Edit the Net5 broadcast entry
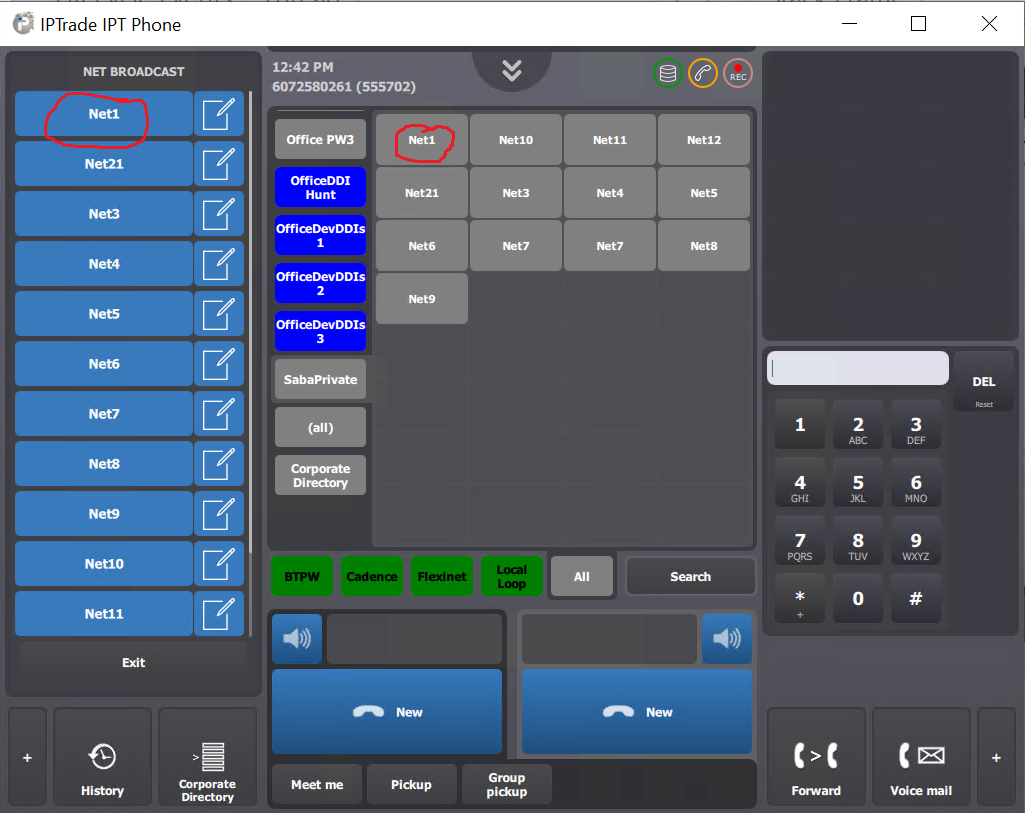The width and height of the screenshot is (1025, 813). 218,314
